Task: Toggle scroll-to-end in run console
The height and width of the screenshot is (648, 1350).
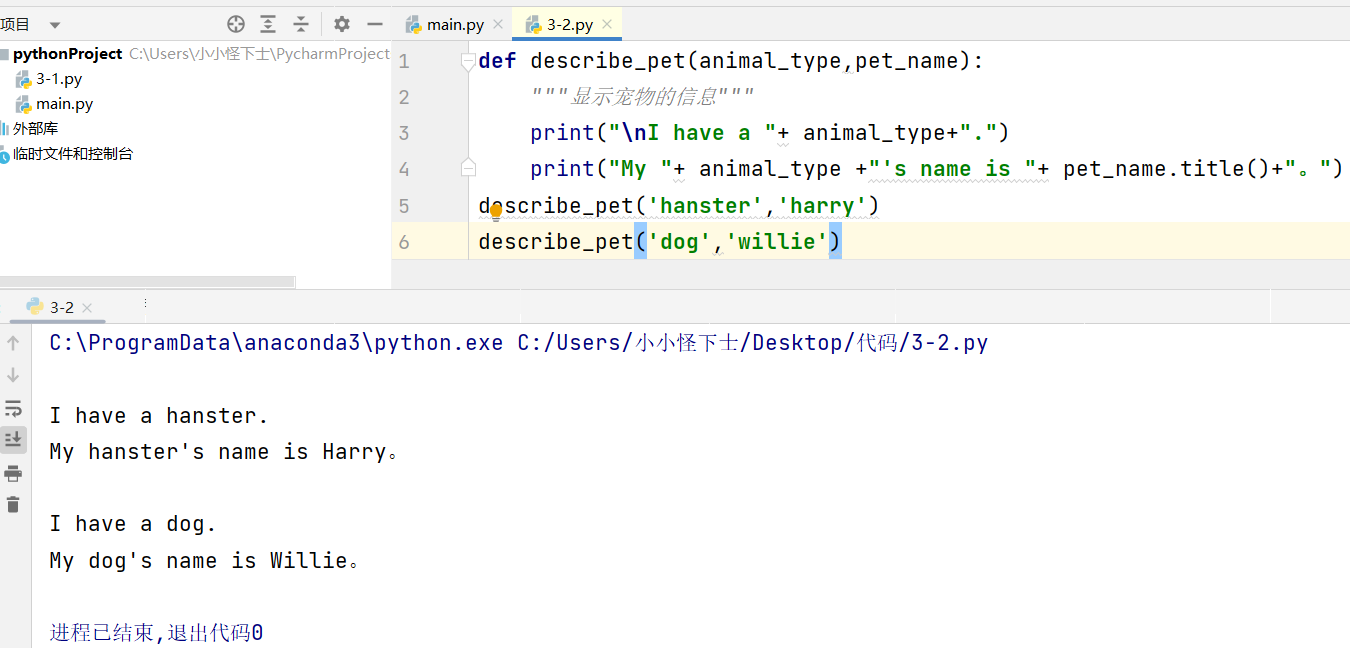Action: click(13, 438)
